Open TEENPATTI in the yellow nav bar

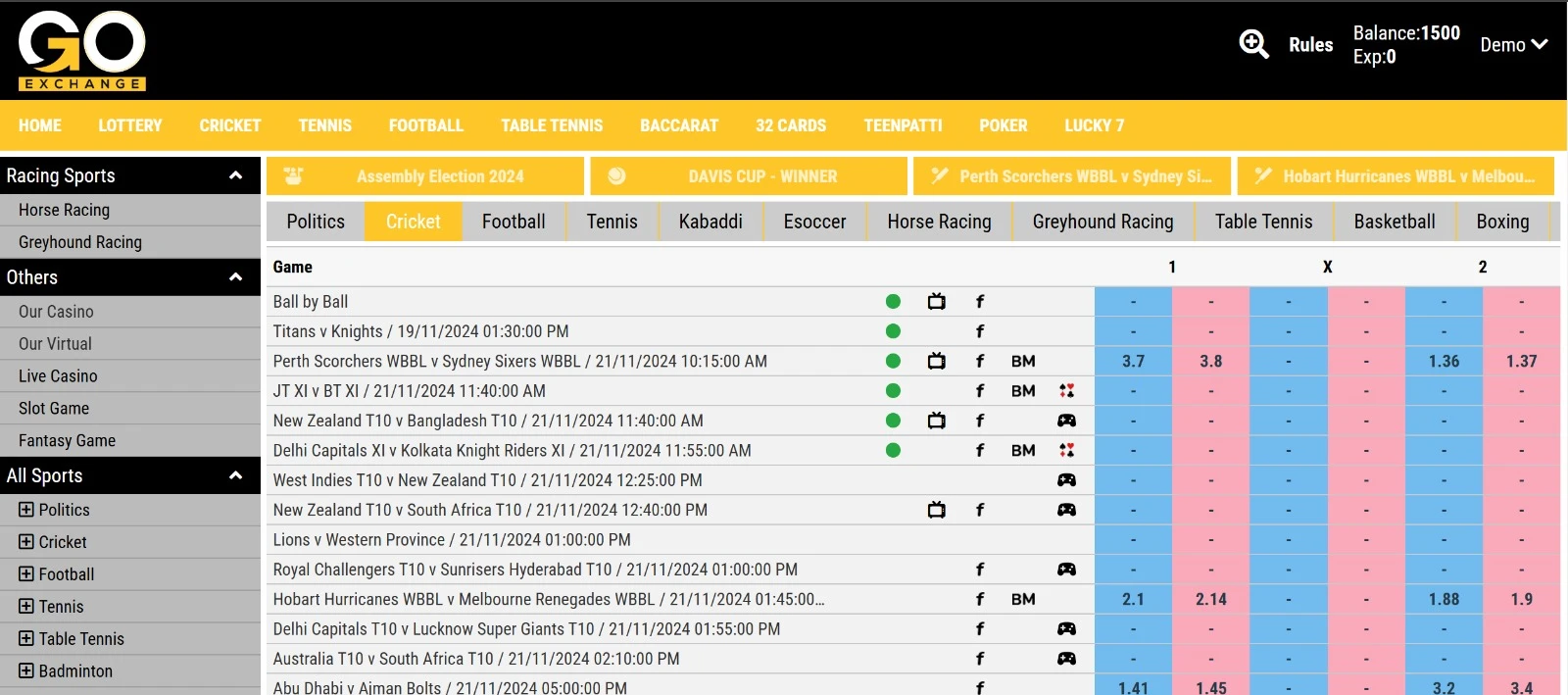[903, 125]
